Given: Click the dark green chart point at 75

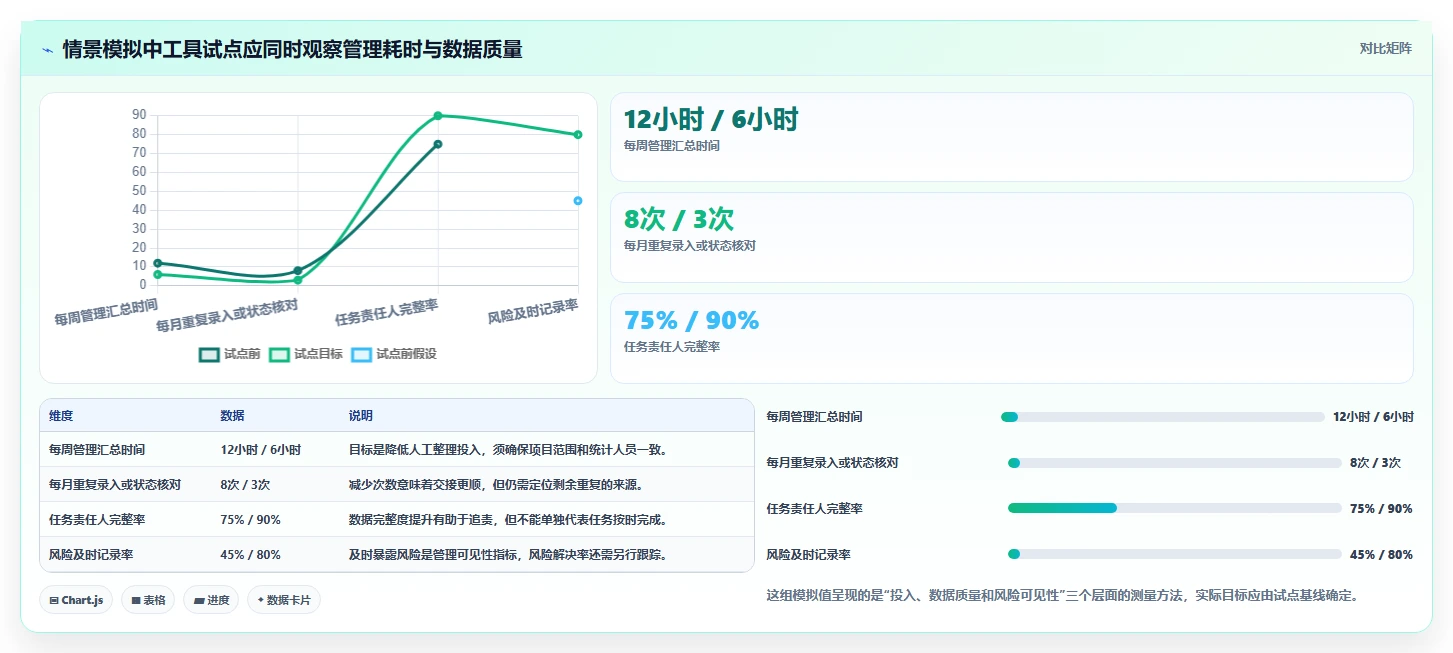Looking at the screenshot, I should click(438, 144).
